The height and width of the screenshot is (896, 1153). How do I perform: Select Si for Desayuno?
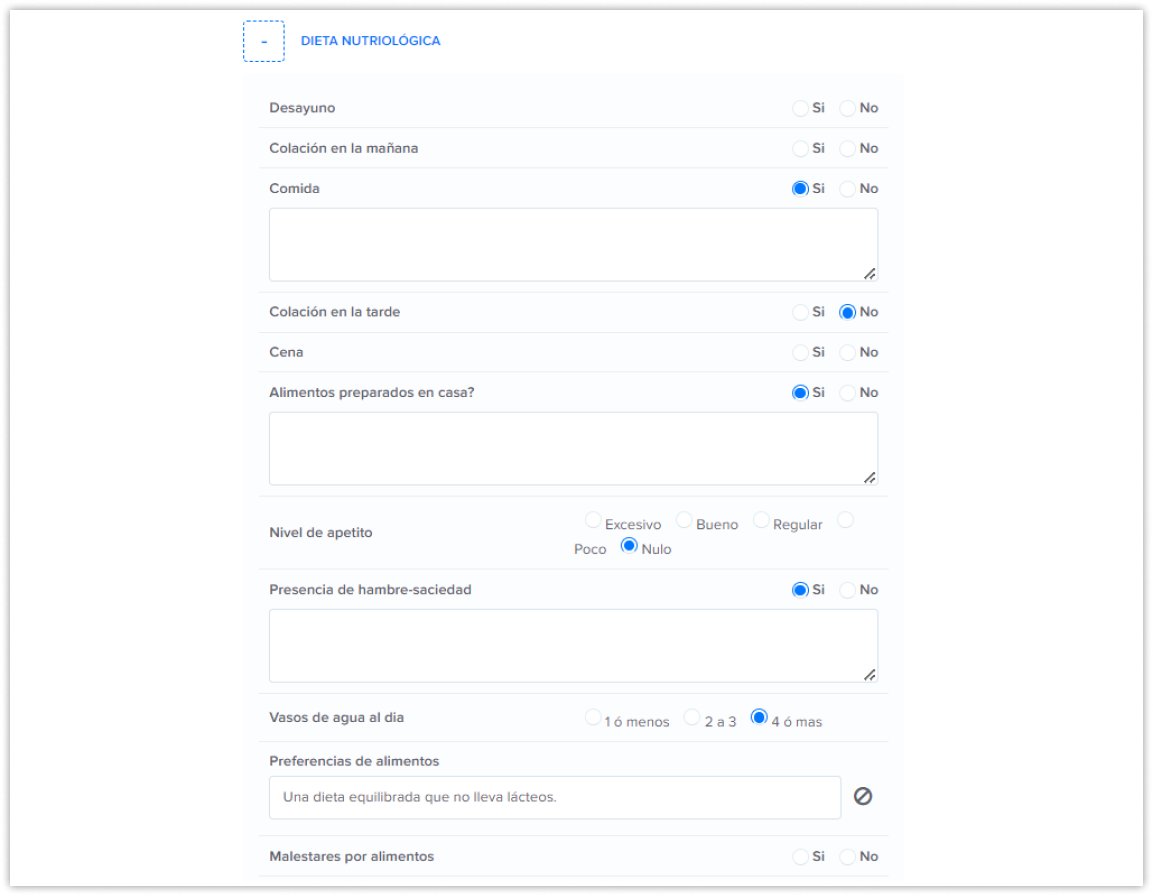point(800,108)
